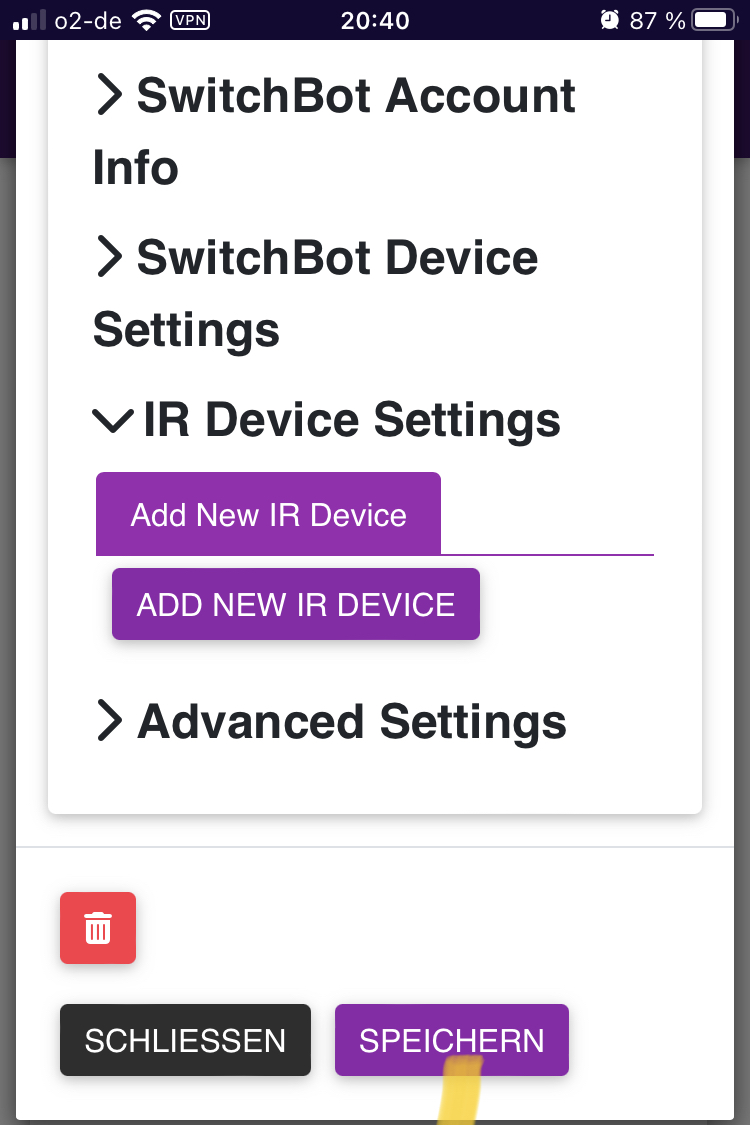The image size is (750, 1125).
Task: Tap the underlined input line beside the chip
Action: [550, 551]
